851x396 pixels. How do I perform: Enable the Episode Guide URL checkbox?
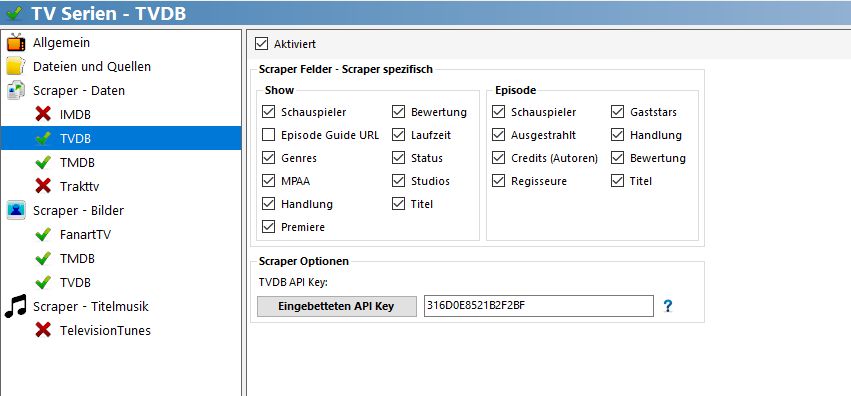[268, 135]
